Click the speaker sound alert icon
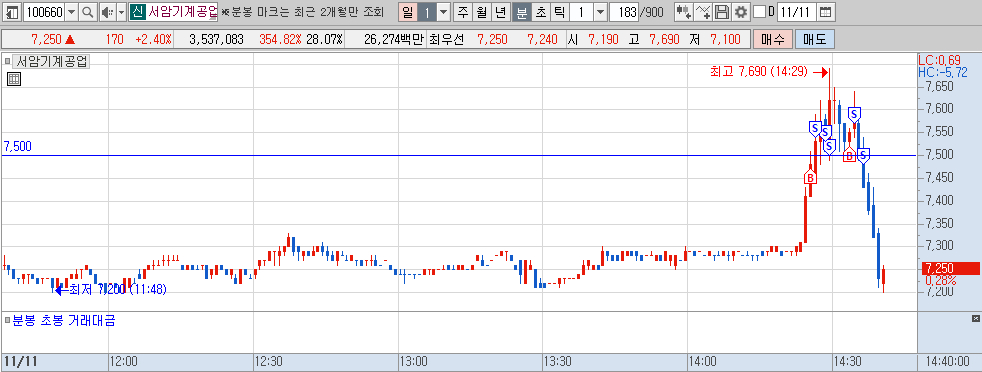 click(x=107, y=12)
